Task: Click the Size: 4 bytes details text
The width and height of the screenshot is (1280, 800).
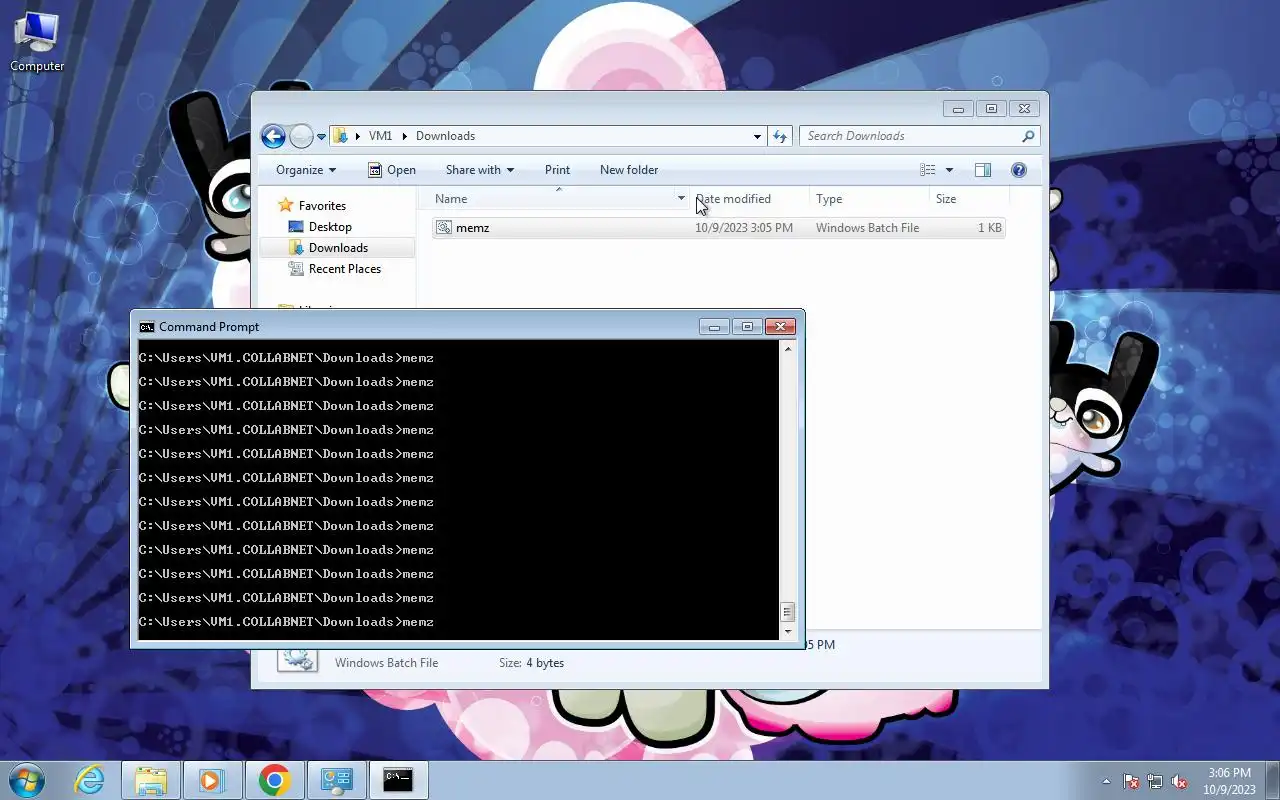Action: (x=531, y=663)
